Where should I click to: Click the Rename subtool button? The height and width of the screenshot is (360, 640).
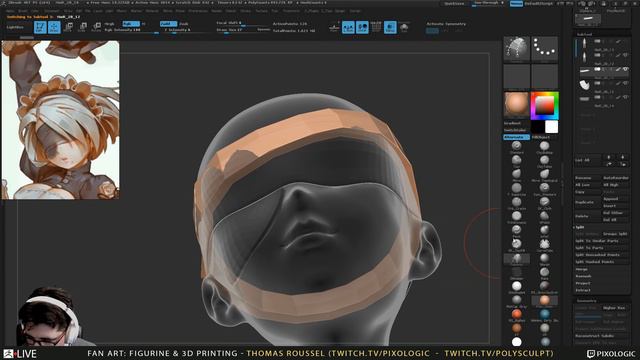(x=588, y=178)
